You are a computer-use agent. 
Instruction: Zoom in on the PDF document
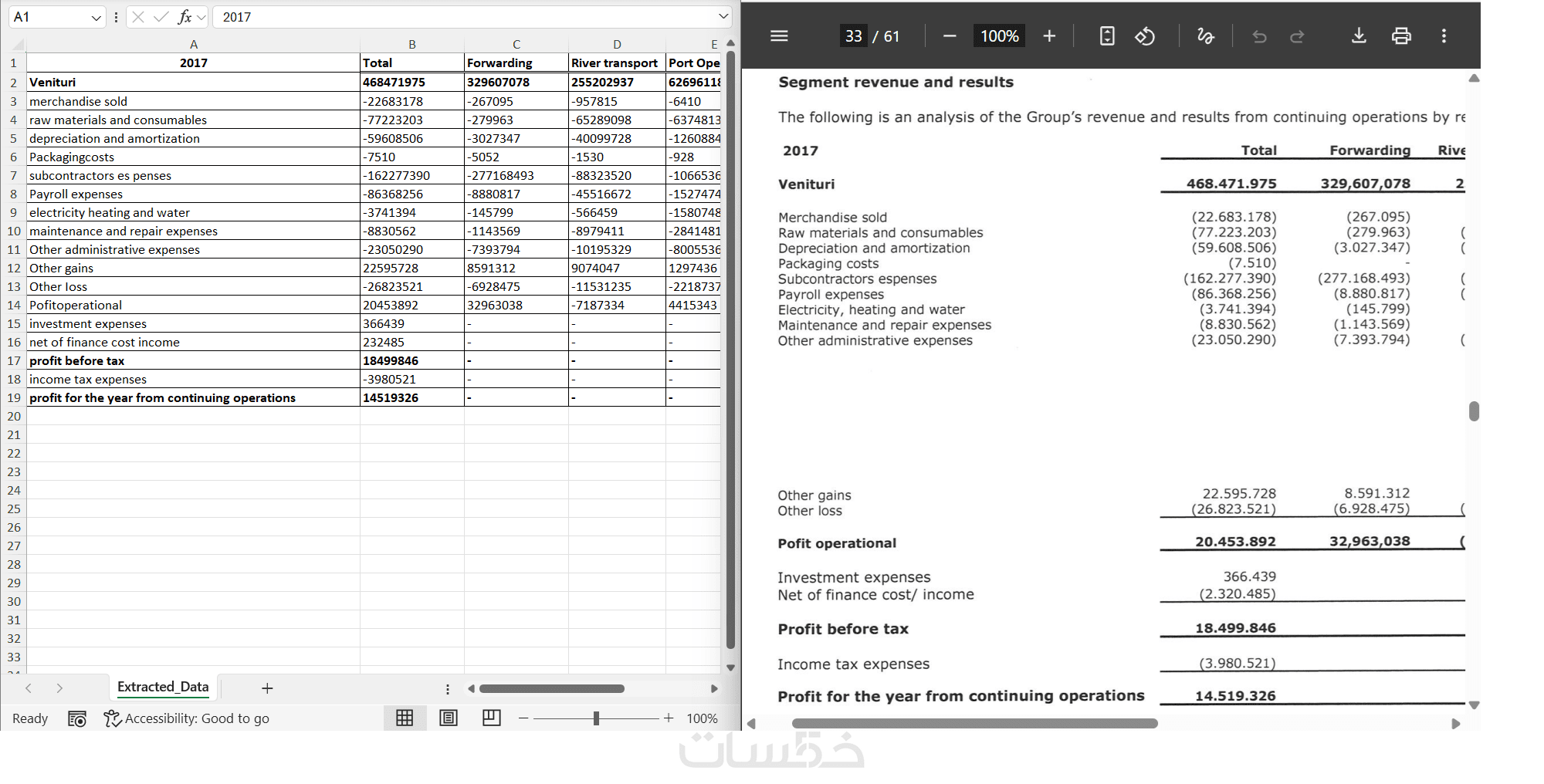click(1049, 35)
